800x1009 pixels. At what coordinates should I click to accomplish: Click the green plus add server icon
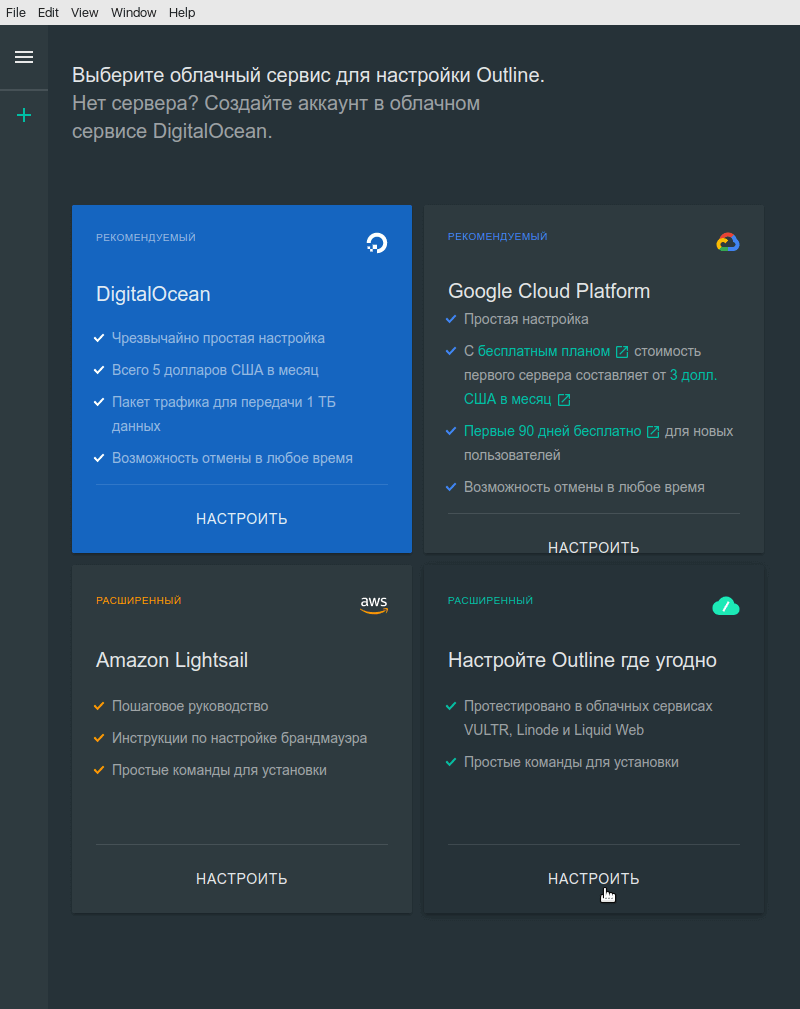24,115
